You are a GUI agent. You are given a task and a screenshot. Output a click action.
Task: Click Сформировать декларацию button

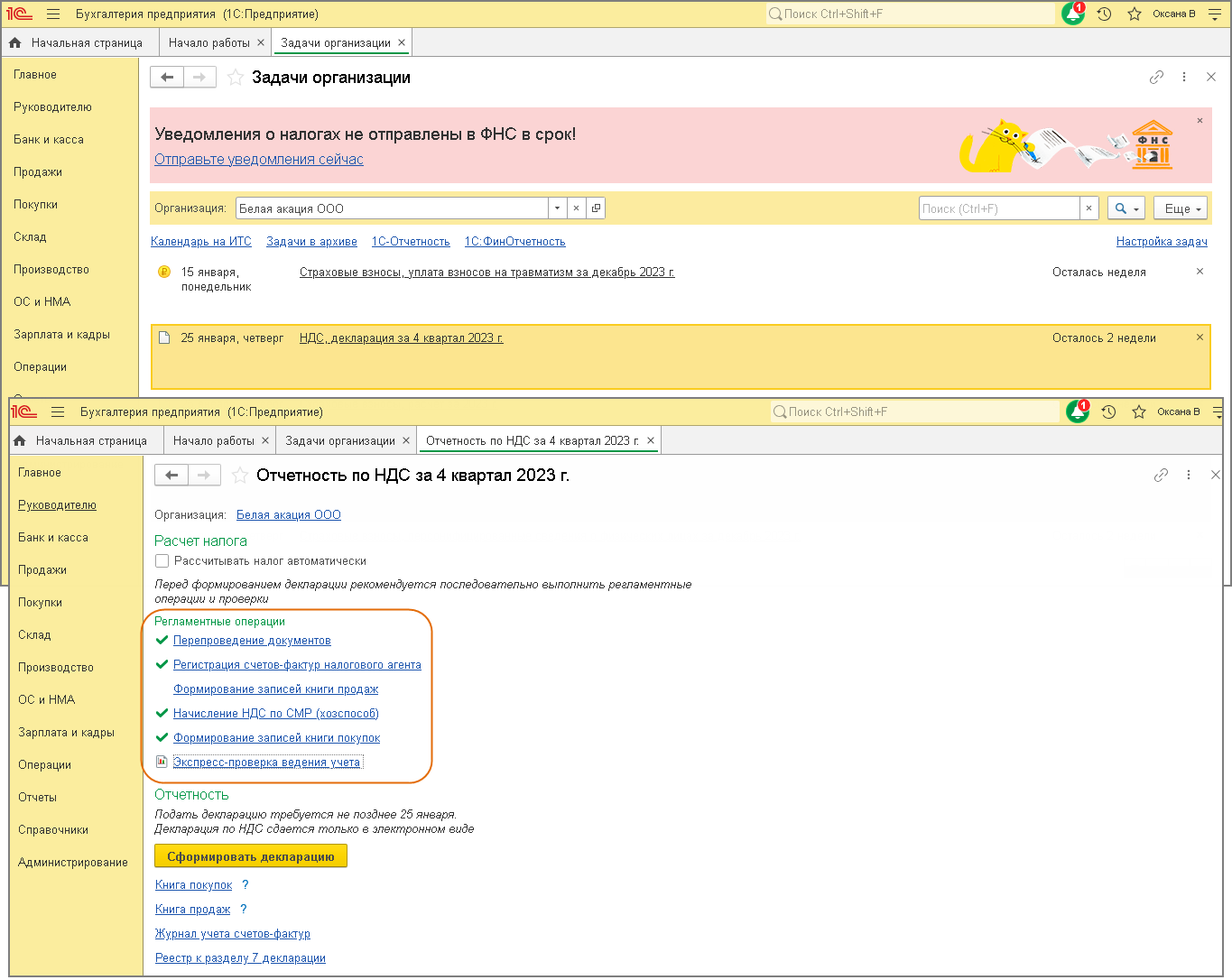pyautogui.click(x=251, y=856)
